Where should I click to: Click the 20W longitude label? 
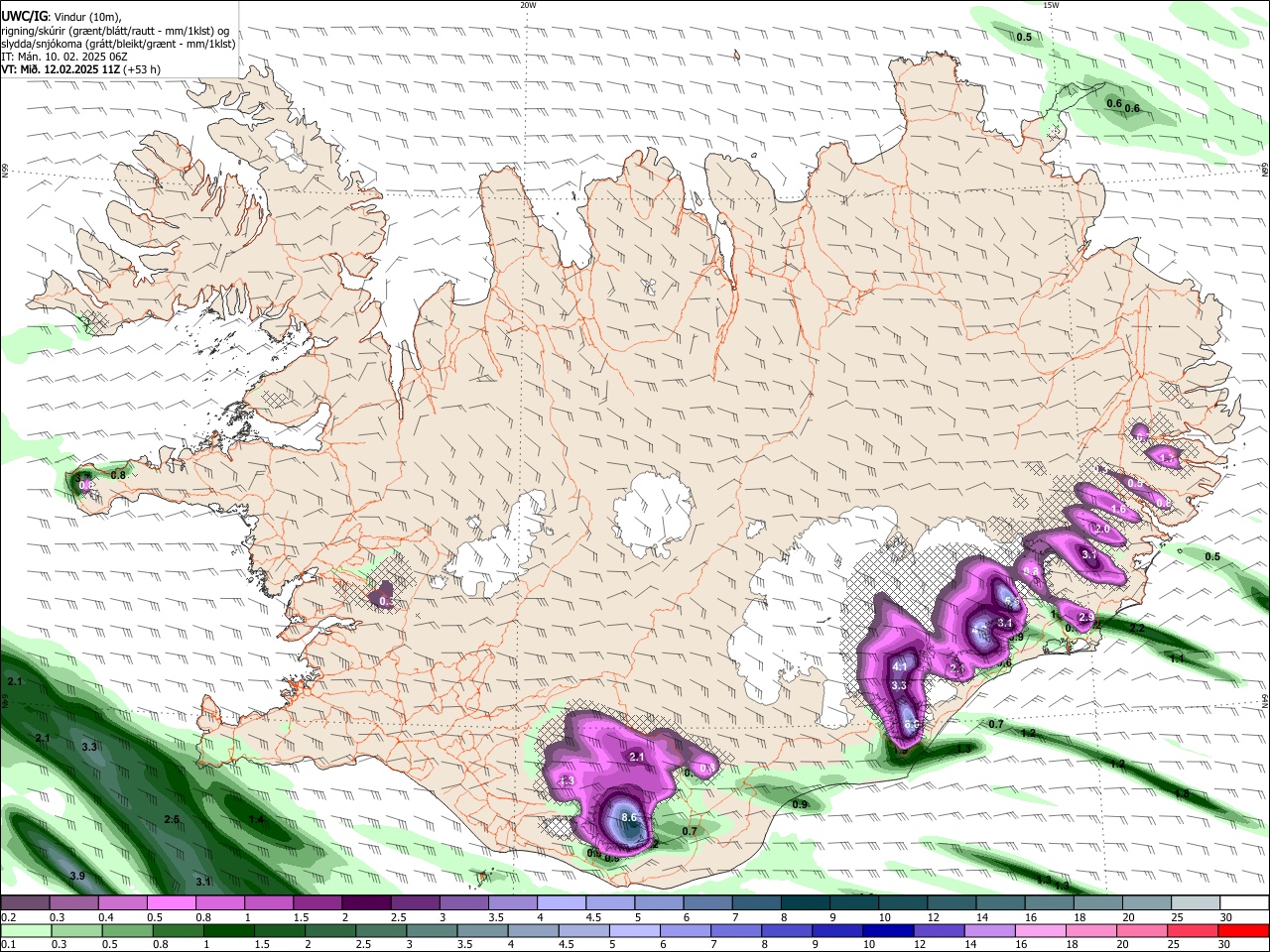click(528, 5)
